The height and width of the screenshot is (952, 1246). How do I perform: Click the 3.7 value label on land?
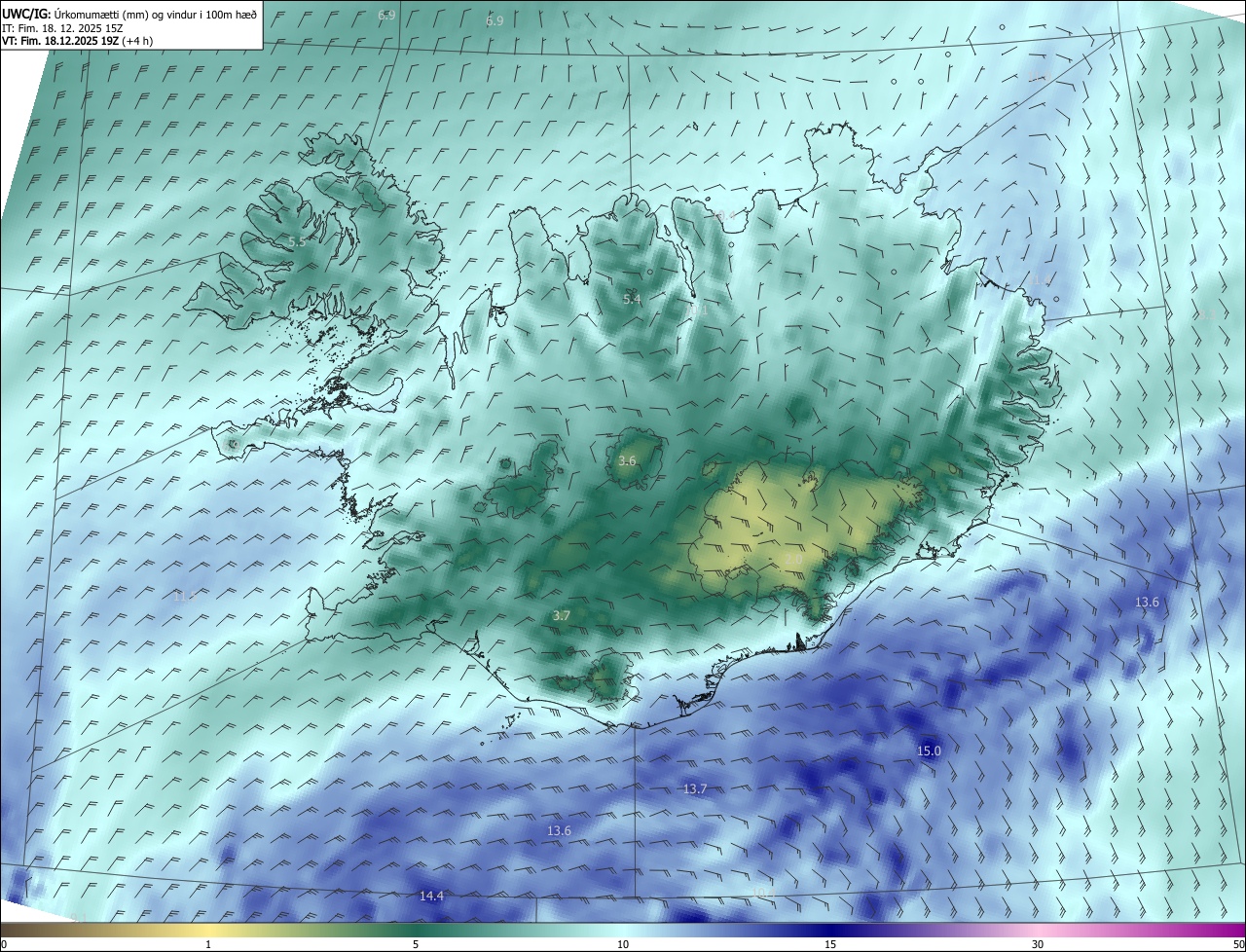point(562,615)
